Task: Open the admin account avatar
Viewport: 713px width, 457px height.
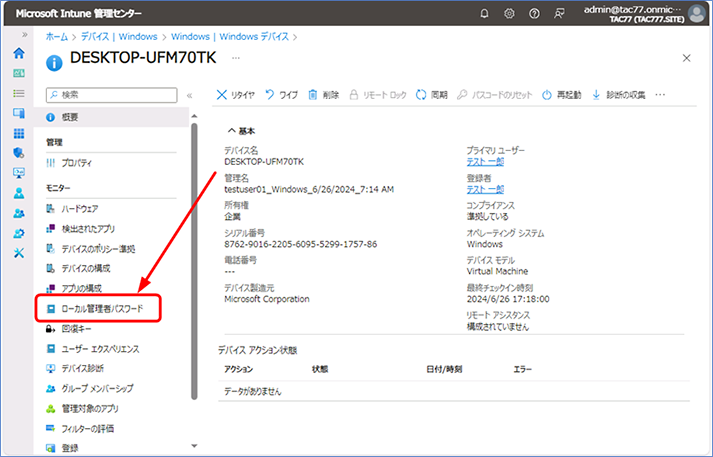Action: [696, 14]
